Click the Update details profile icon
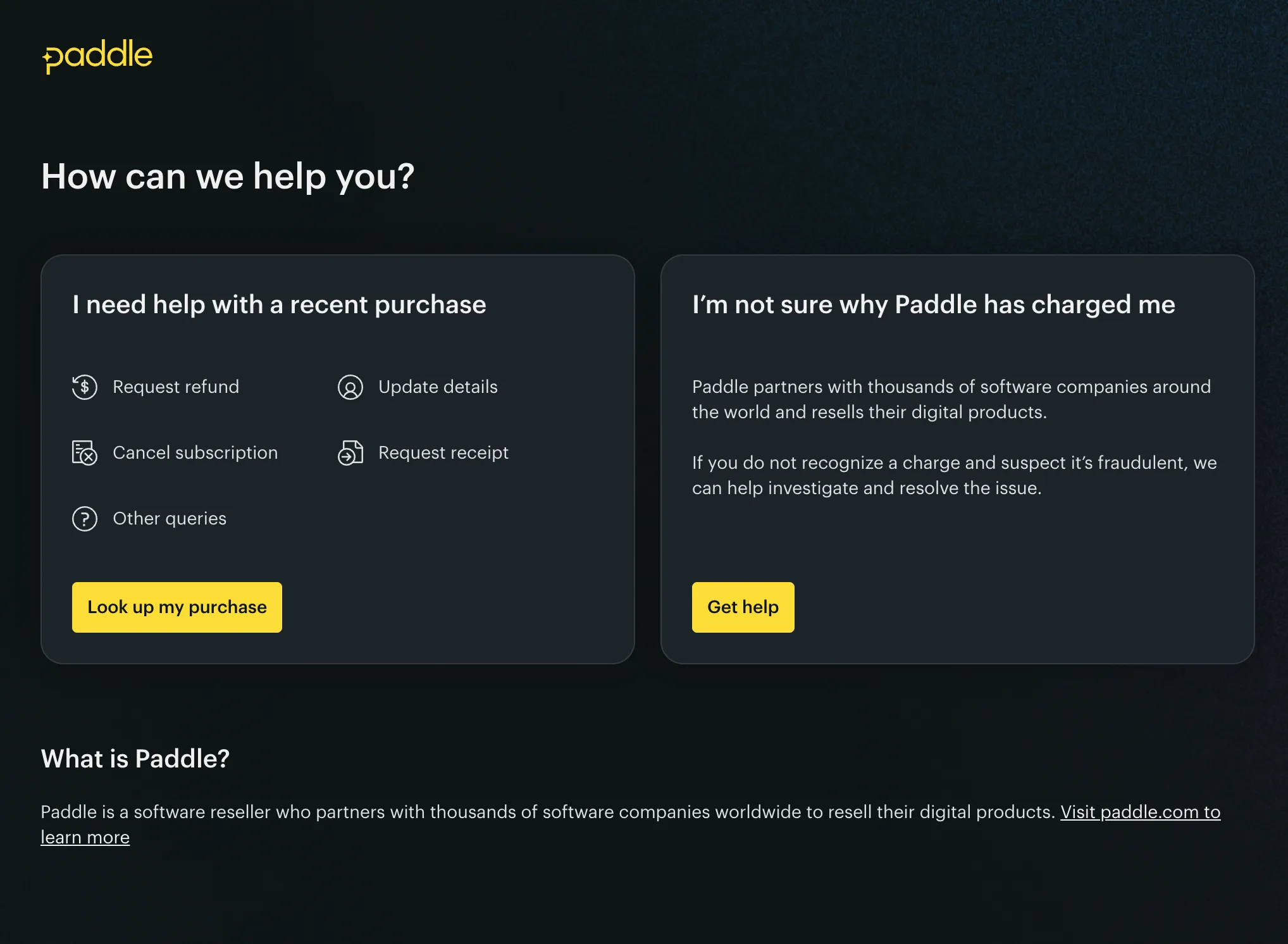Screen dimensions: 1288x944 point(350,387)
